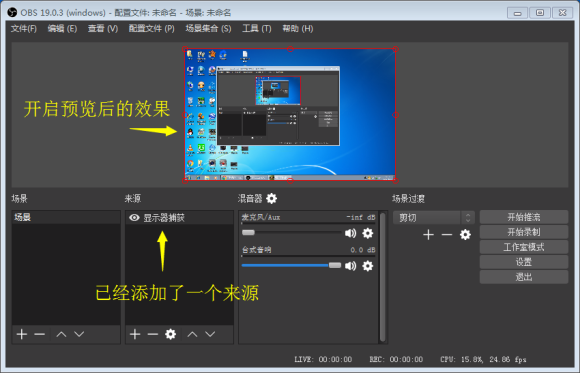Click the REC: 00:00:00 status text

point(396,359)
